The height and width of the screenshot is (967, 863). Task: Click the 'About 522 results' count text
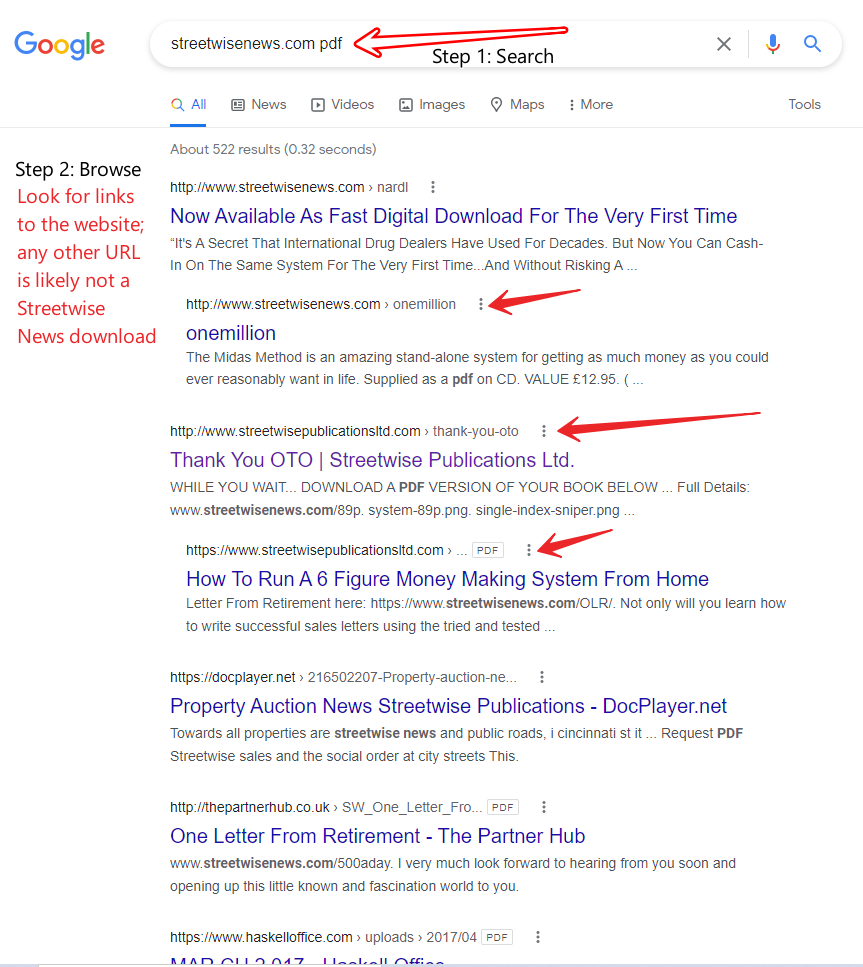(273, 149)
